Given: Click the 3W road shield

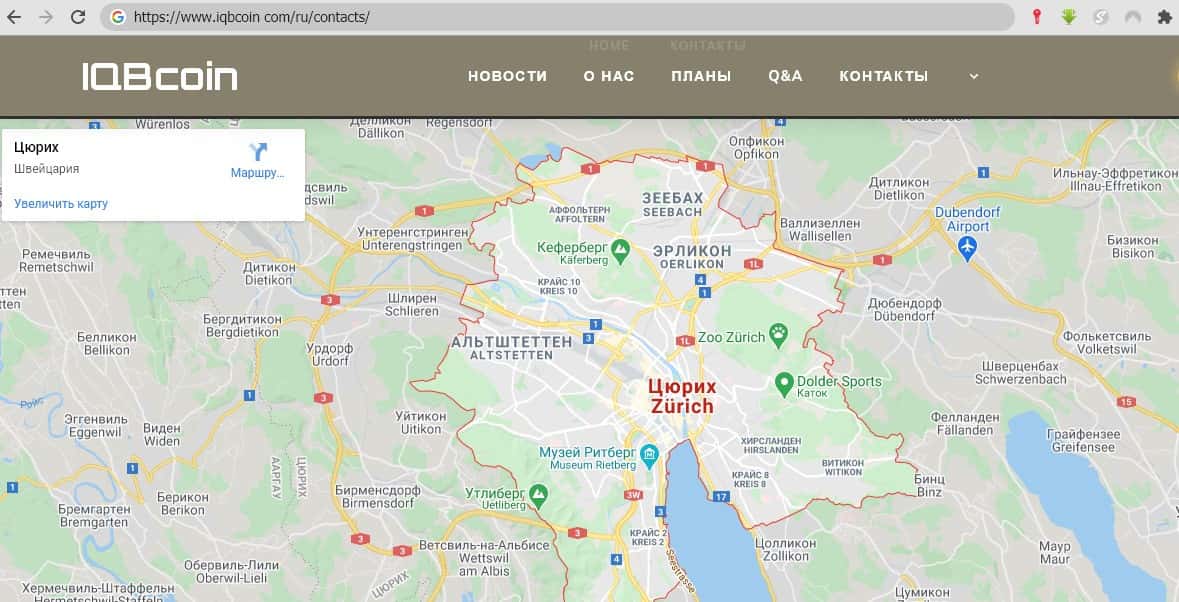Looking at the screenshot, I should click(x=633, y=495).
